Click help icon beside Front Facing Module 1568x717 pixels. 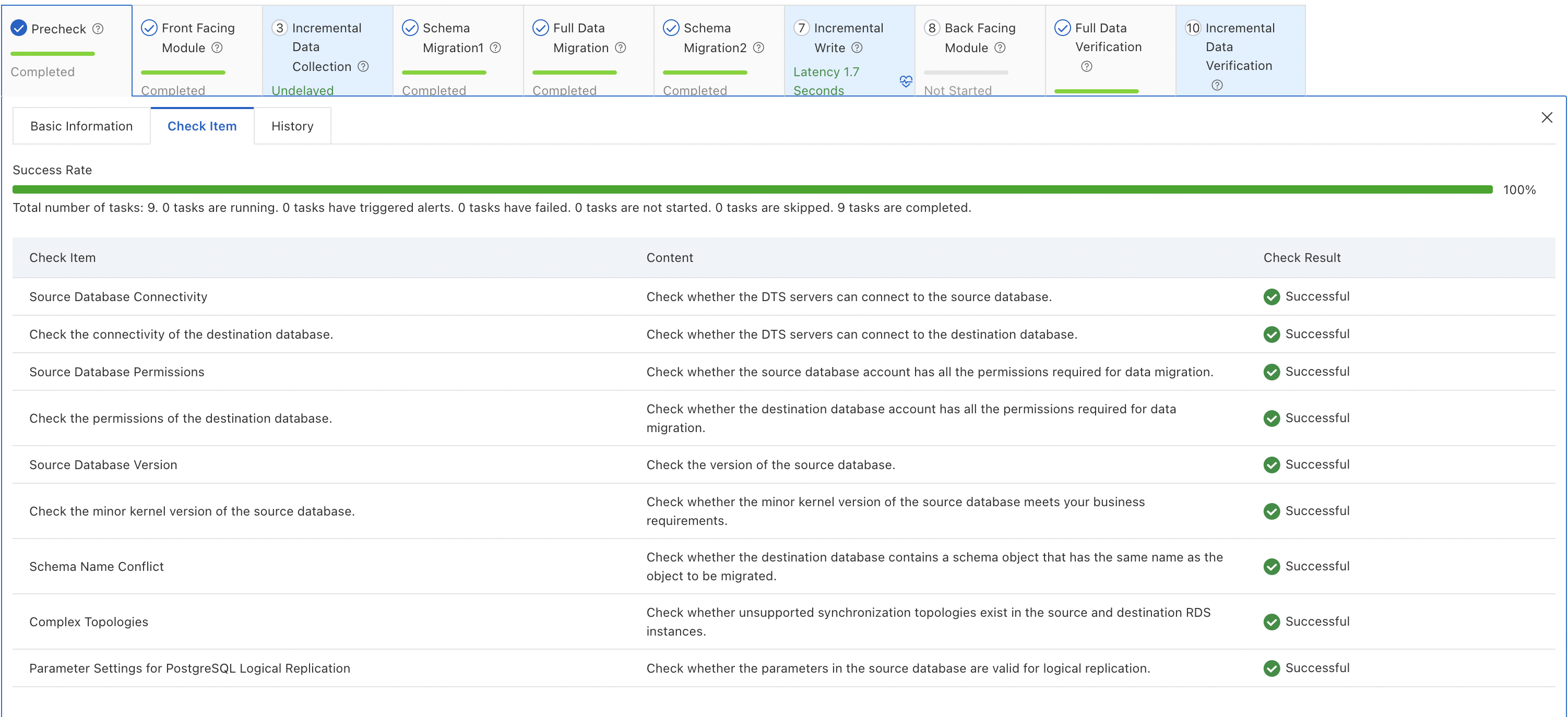click(217, 47)
